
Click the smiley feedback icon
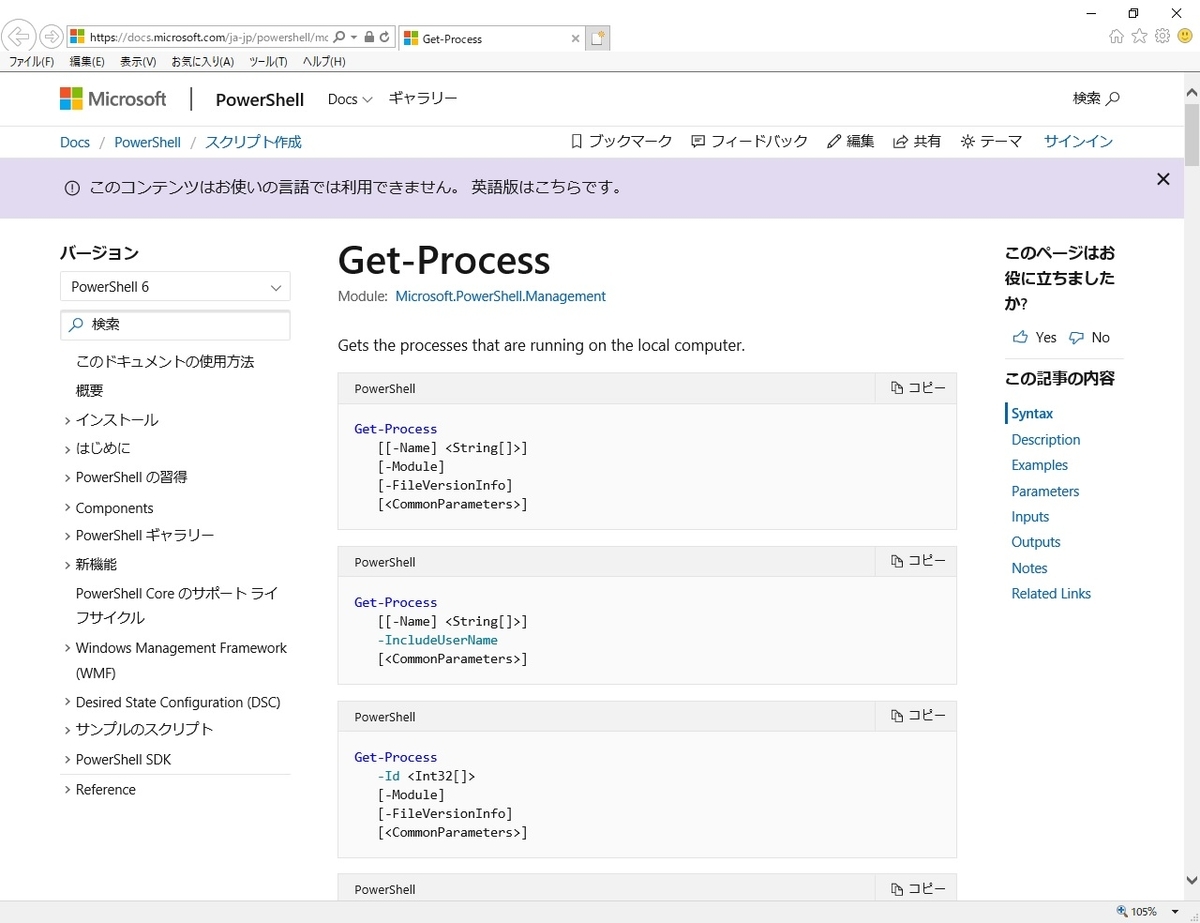1185,37
